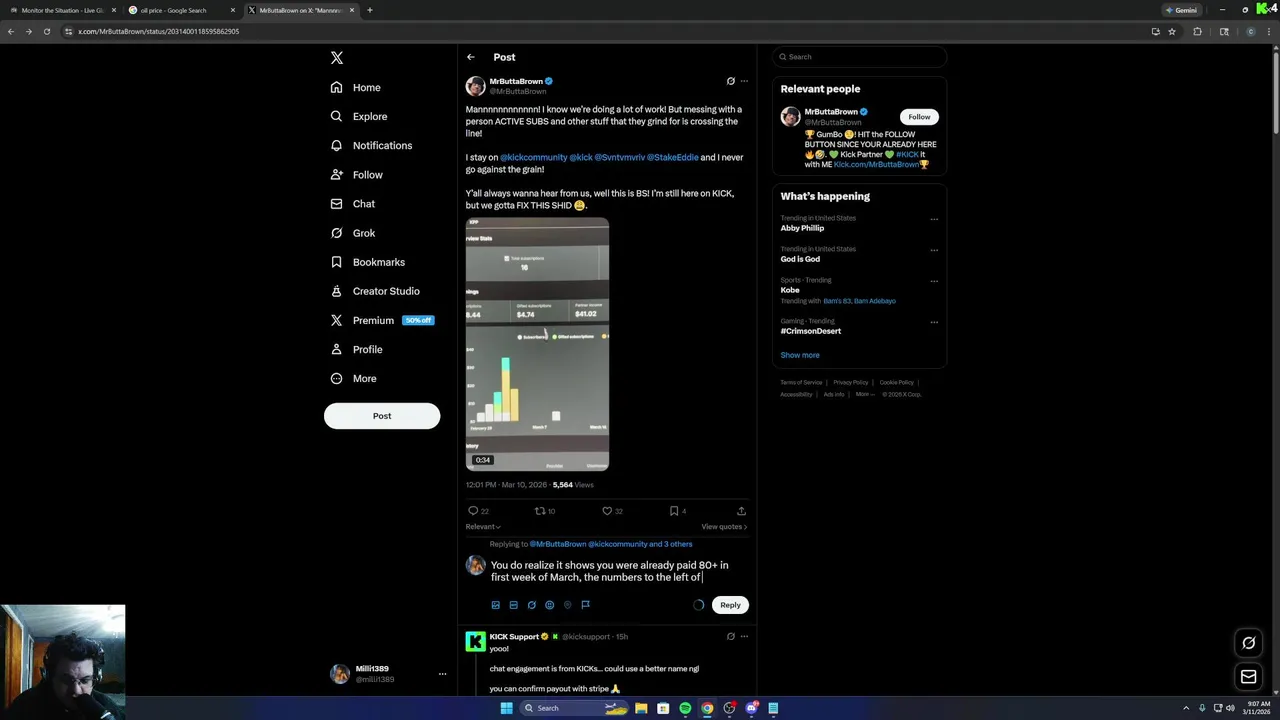Click Grok icon on KICK Support reply
The width and height of the screenshot is (1280, 720).
pyautogui.click(x=730, y=636)
